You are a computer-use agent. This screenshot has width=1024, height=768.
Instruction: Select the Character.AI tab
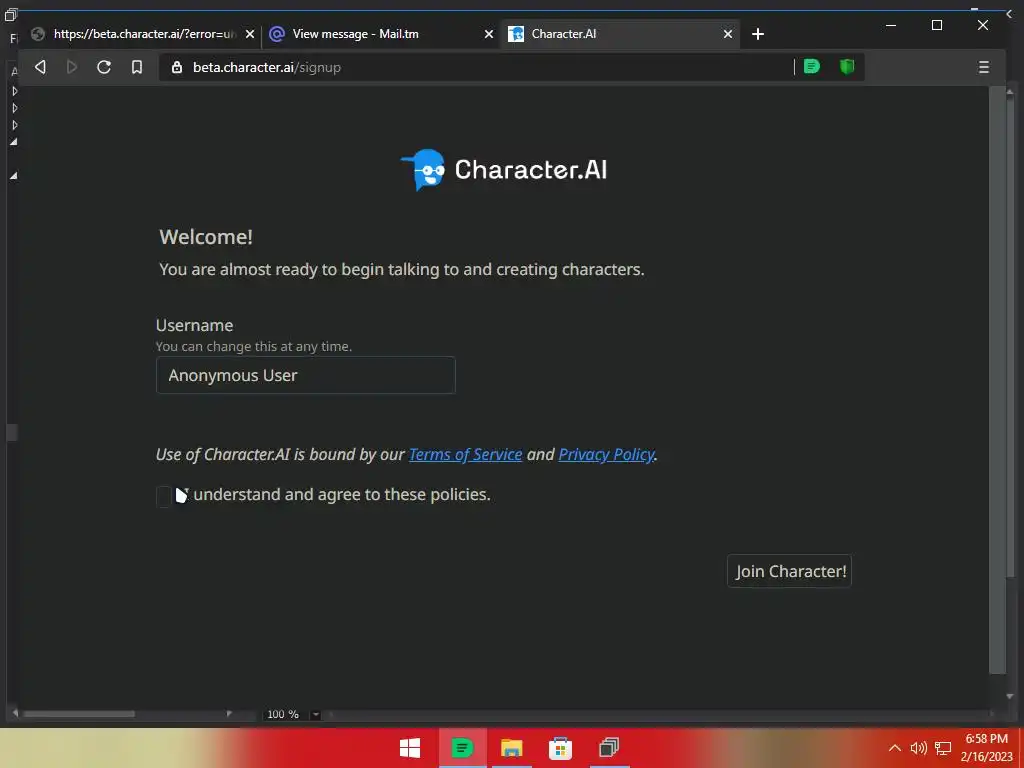(x=620, y=34)
